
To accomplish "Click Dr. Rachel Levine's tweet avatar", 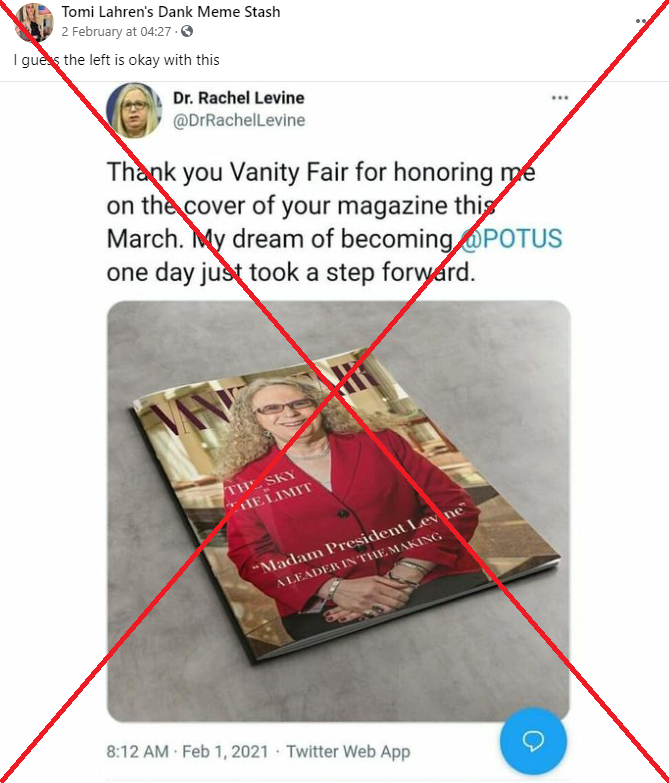I will (x=134, y=110).
